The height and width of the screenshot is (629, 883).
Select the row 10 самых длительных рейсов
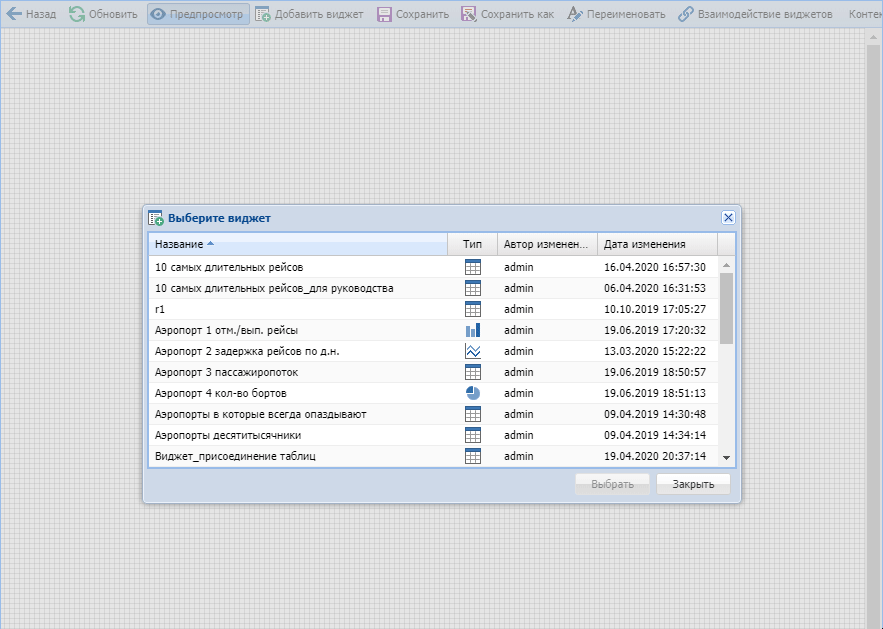(x=434, y=267)
